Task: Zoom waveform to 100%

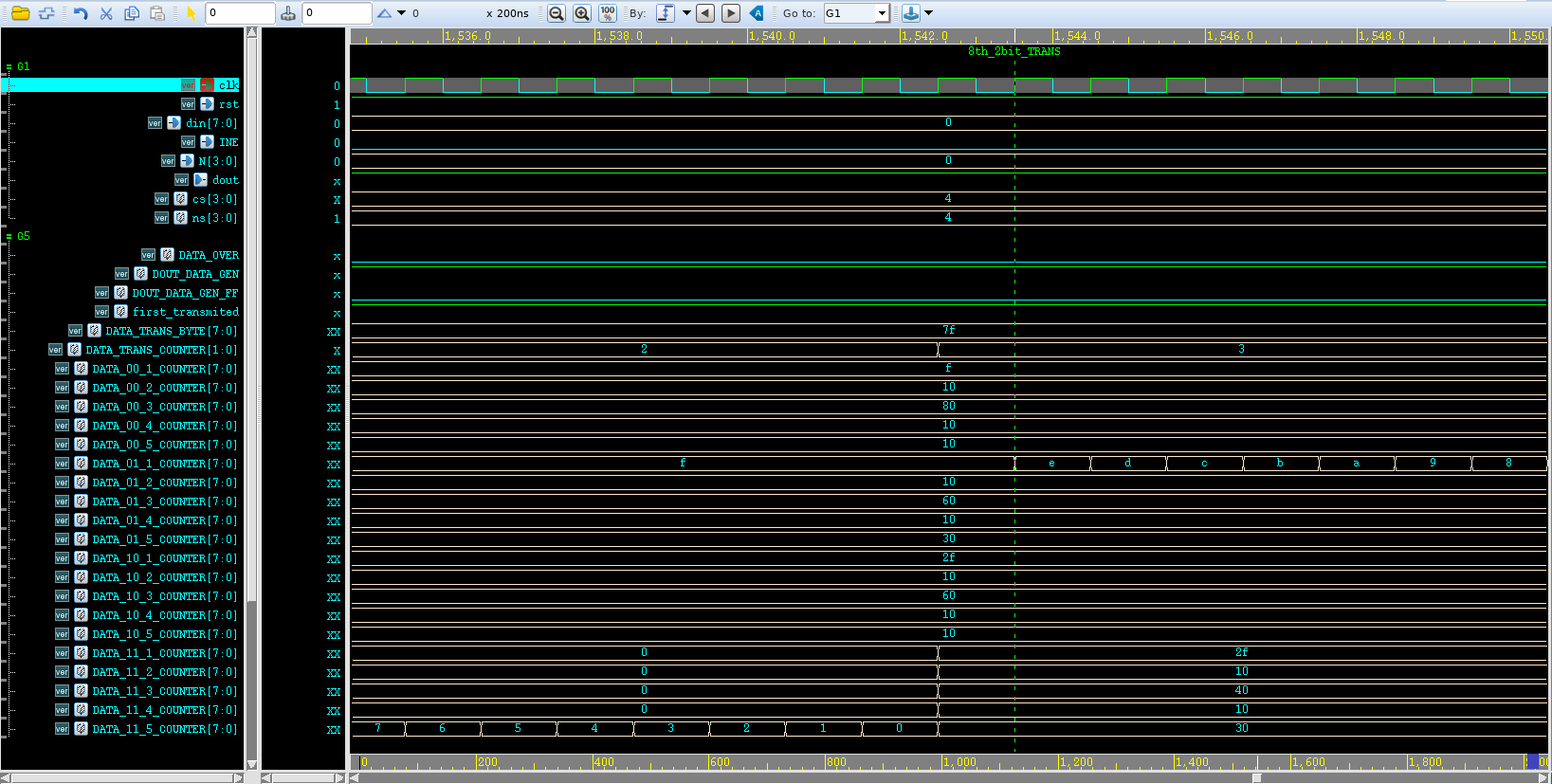Action: click(x=608, y=13)
